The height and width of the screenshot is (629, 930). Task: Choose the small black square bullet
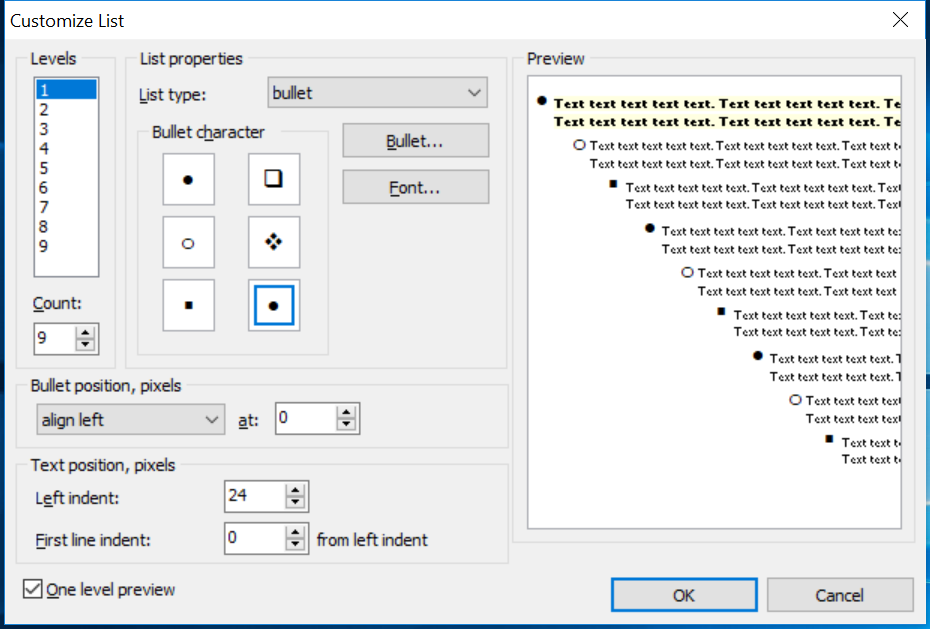188,305
